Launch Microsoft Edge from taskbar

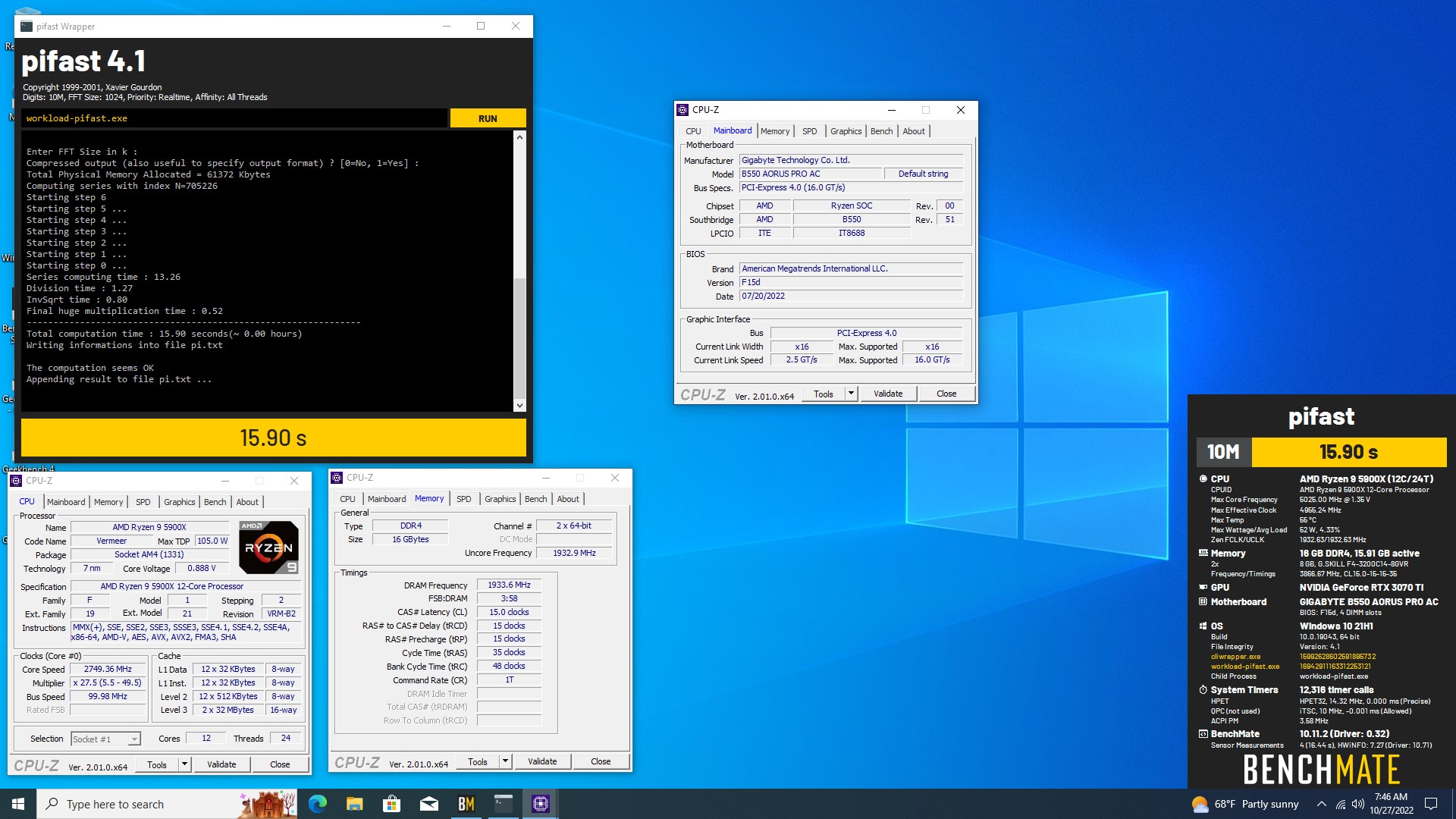318,804
